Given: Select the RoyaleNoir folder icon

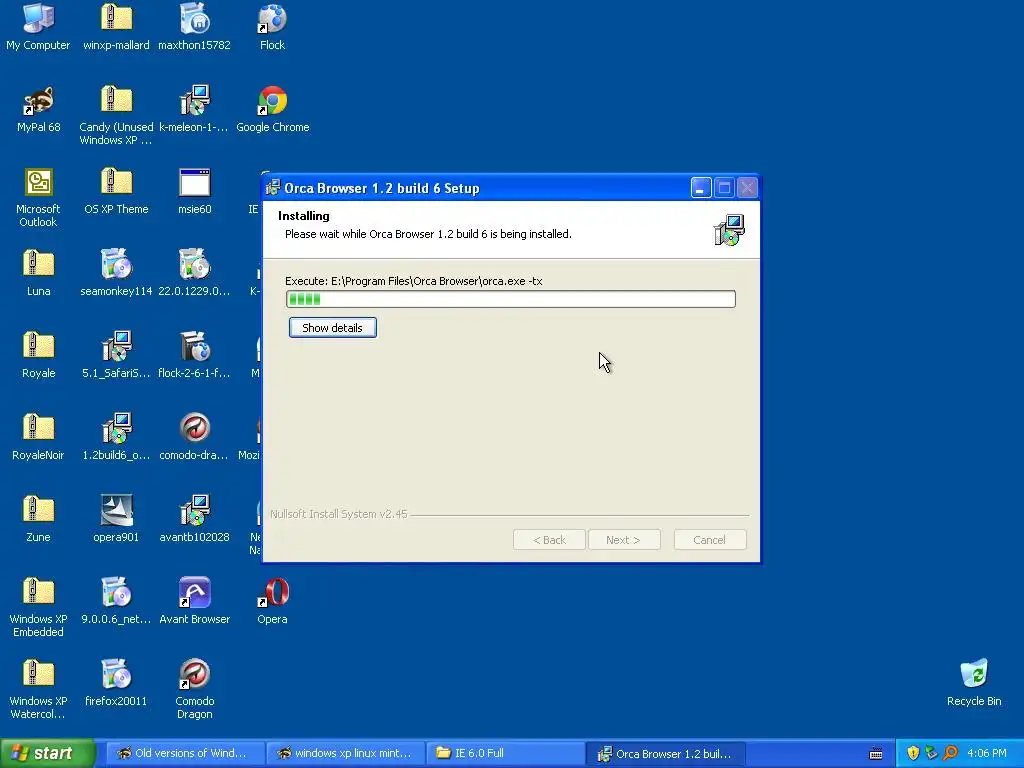Looking at the screenshot, I should [38, 429].
